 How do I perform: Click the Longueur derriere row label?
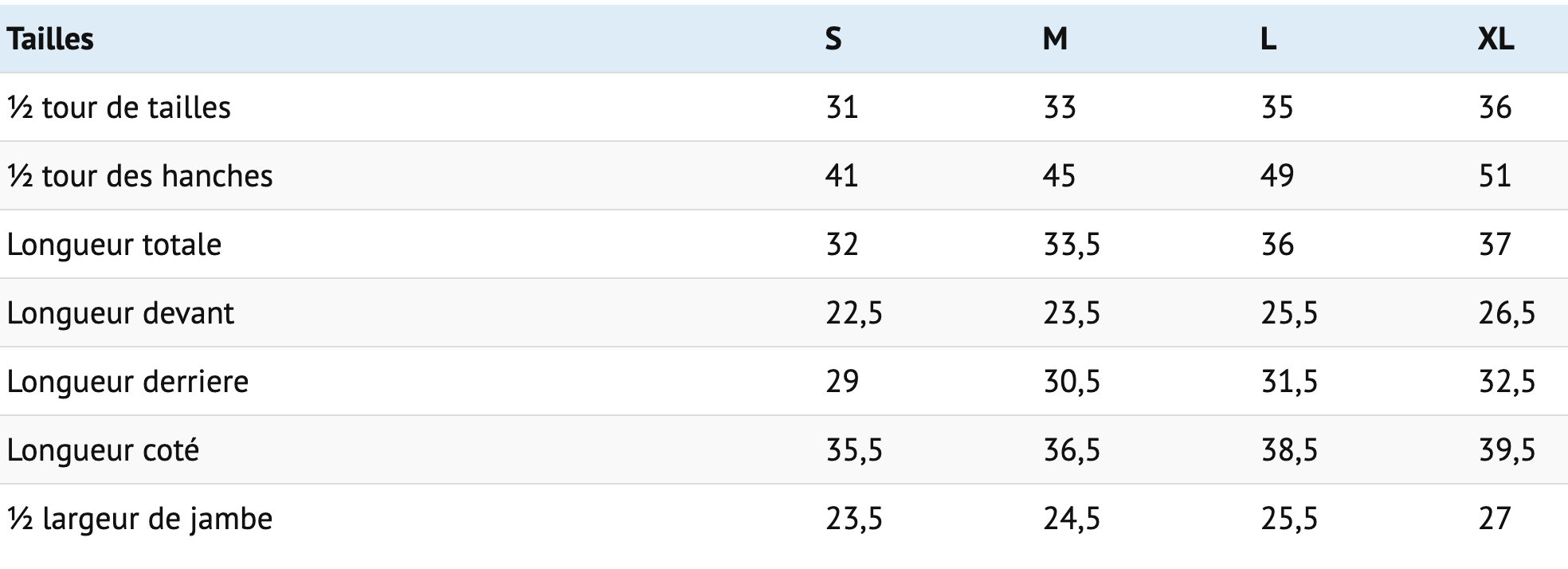click(127, 382)
